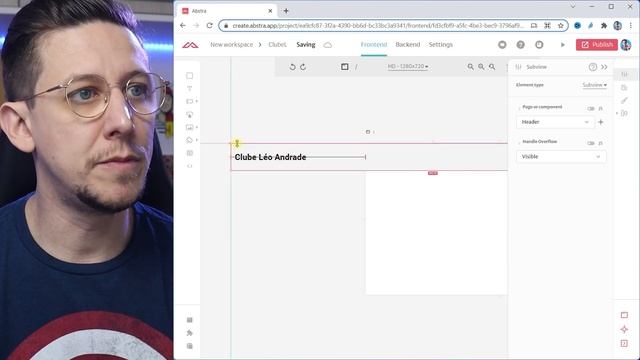Image resolution: width=640 pixels, height=360 pixels.
Task: Expand the input tool submenu arrow
Action: pyautogui.click(x=197, y=101)
